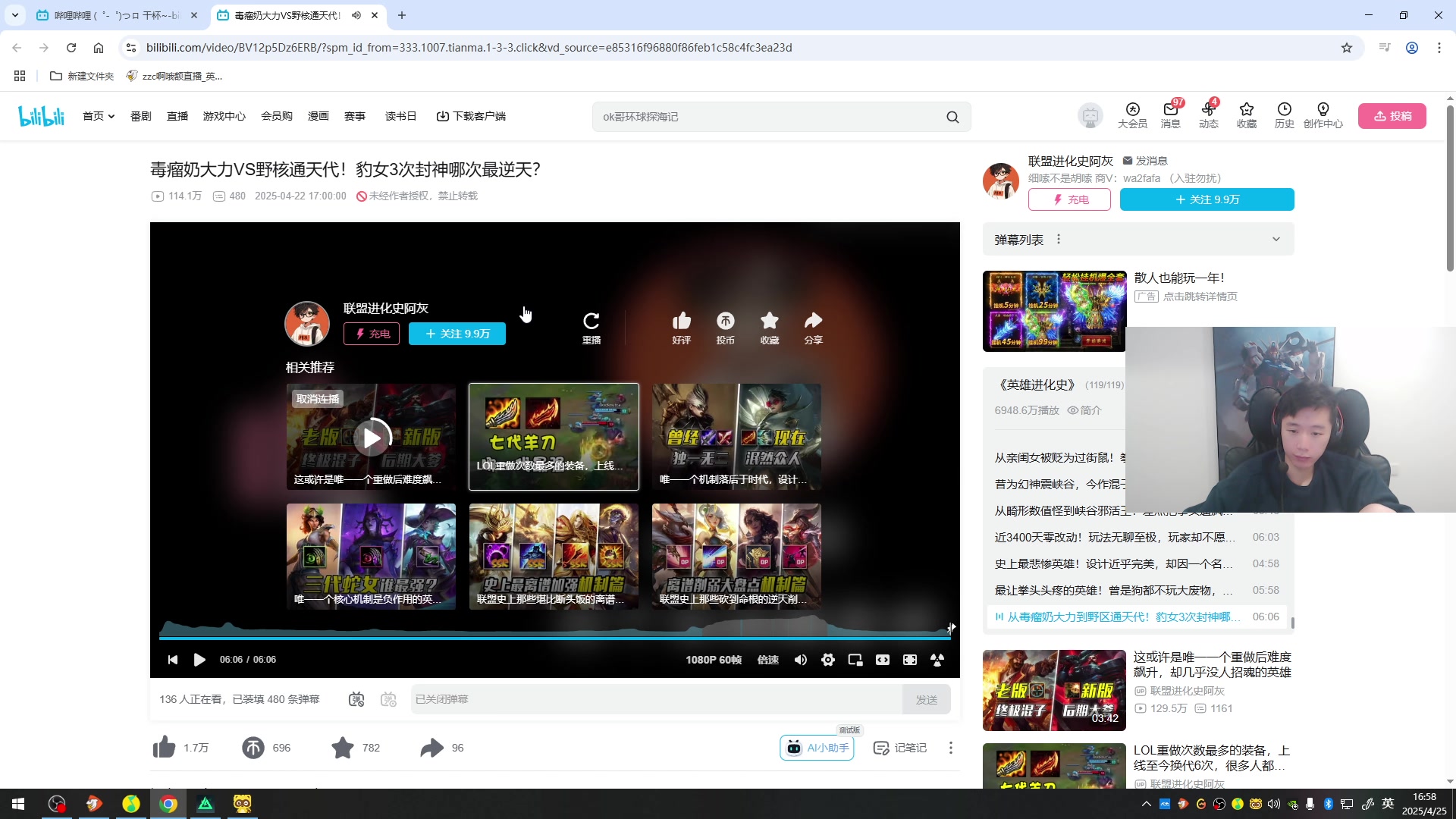Open 游戏中心 nav item
The width and height of the screenshot is (1456, 819).
(224, 116)
